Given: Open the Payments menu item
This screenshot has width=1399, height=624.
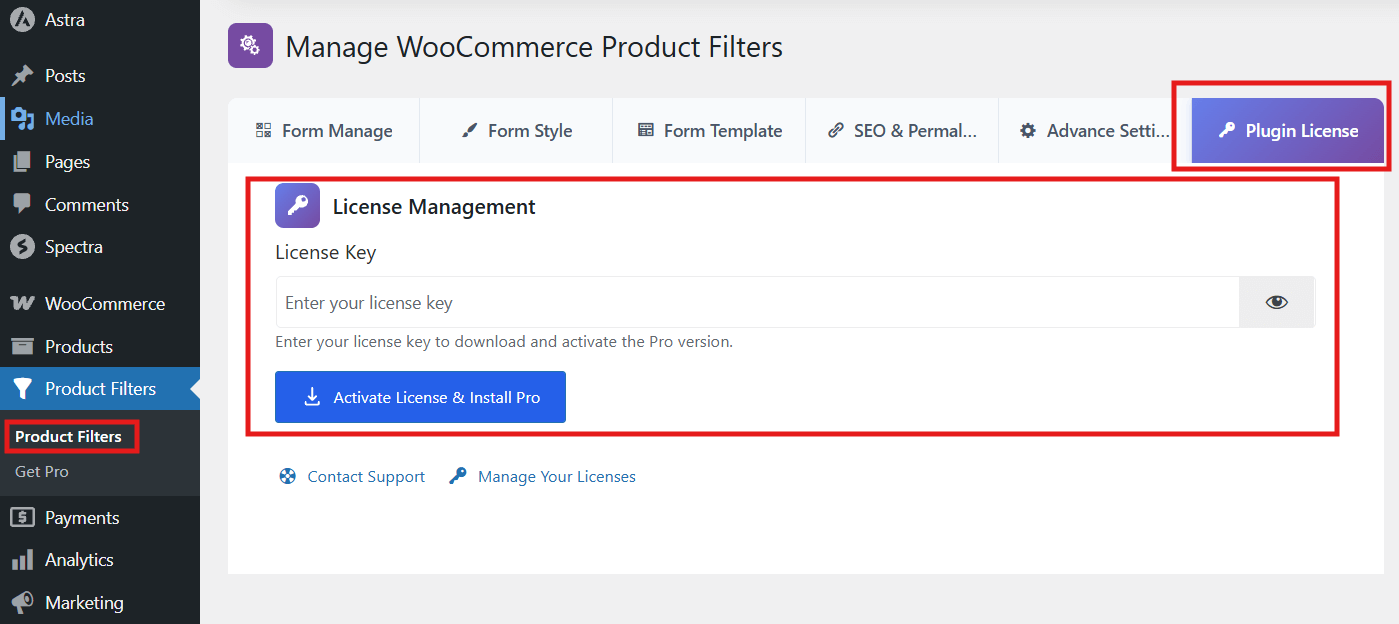Looking at the screenshot, I should pos(100,518).
